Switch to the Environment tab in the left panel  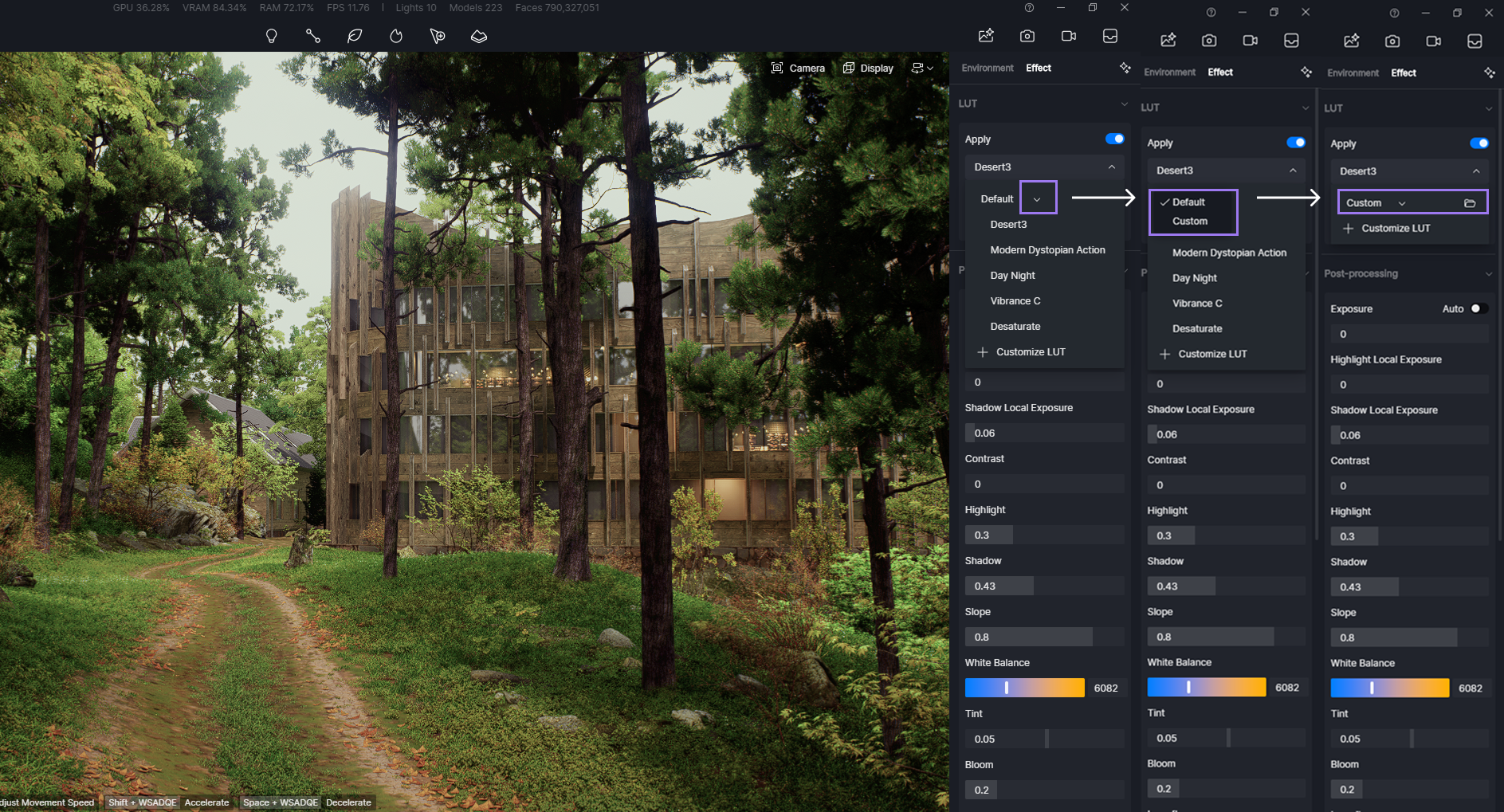tap(988, 68)
